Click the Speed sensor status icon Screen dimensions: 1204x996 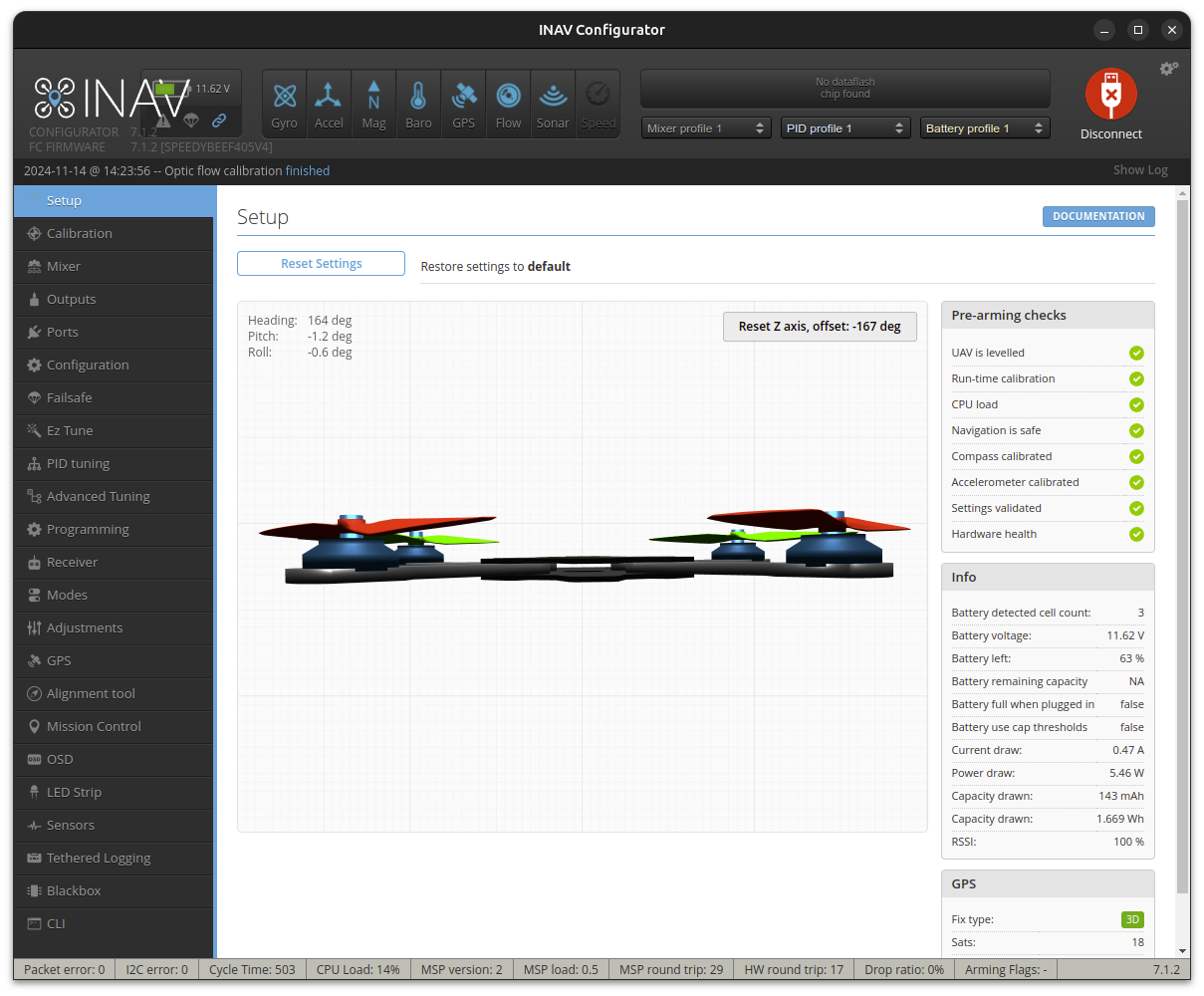point(598,104)
